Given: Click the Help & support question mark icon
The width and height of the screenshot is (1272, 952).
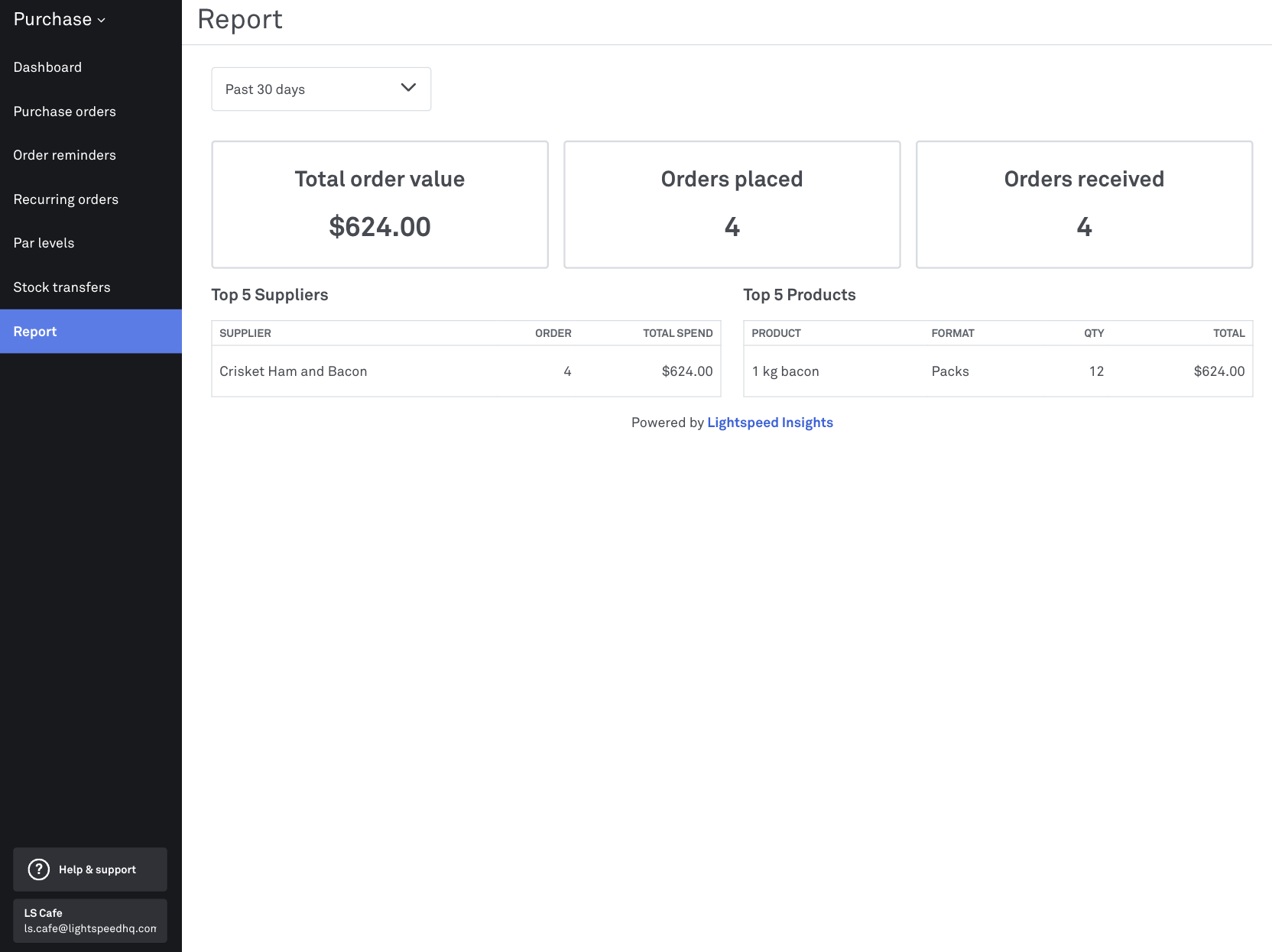Looking at the screenshot, I should coord(38,869).
